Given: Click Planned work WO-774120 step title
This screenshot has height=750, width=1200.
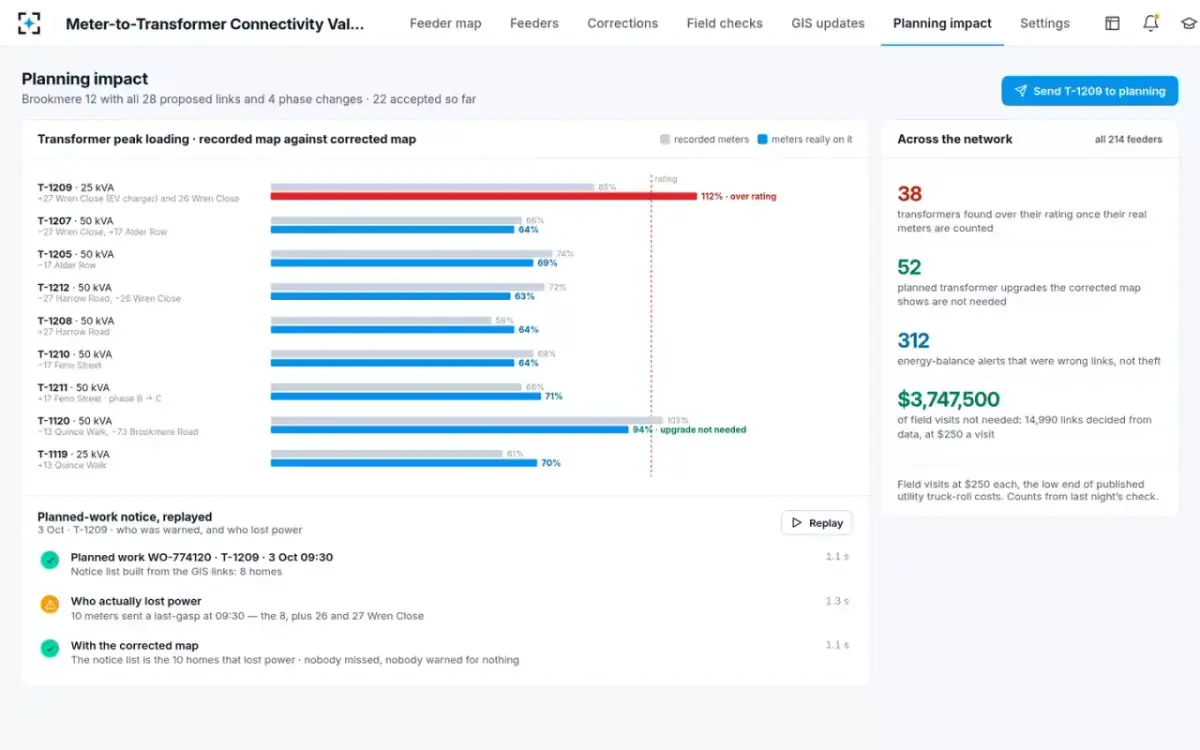Looking at the screenshot, I should click(x=202, y=557).
